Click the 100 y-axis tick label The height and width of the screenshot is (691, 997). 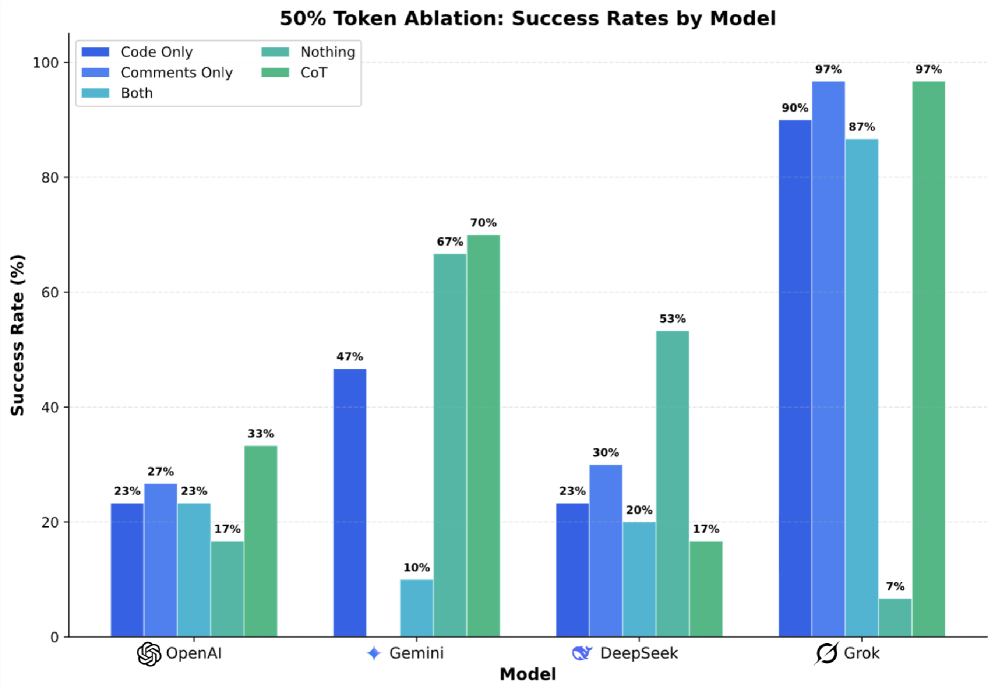point(47,63)
